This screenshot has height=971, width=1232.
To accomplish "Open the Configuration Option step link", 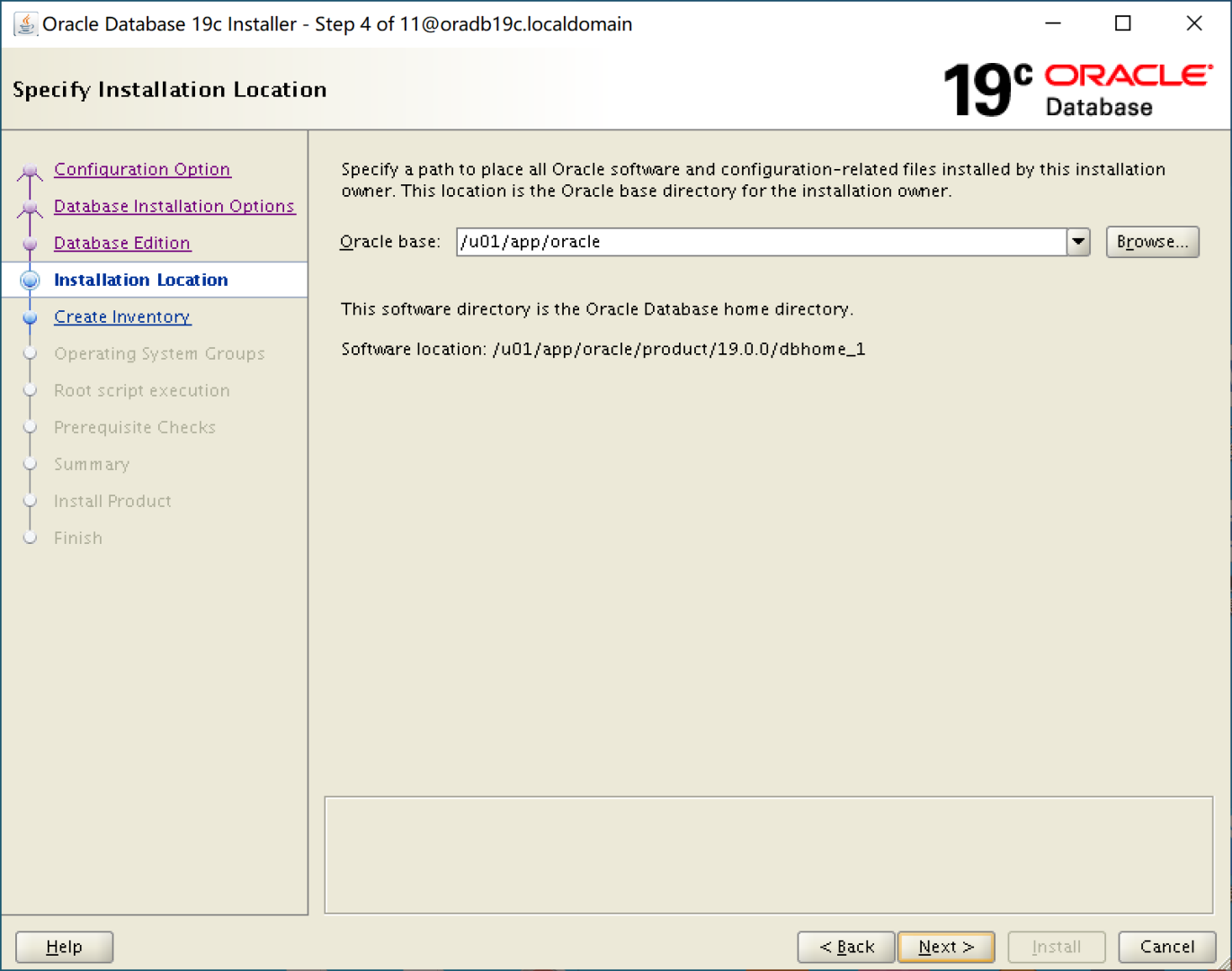I will [x=142, y=169].
